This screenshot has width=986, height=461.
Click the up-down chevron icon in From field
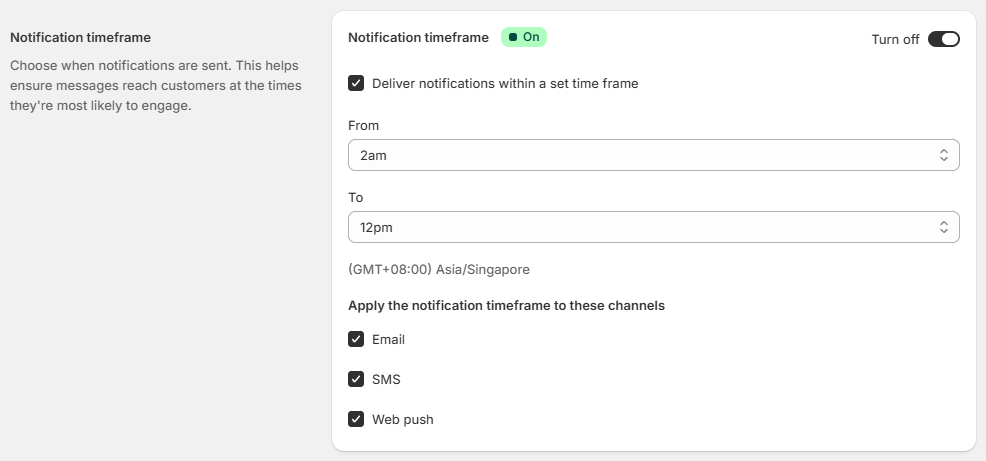943,155
